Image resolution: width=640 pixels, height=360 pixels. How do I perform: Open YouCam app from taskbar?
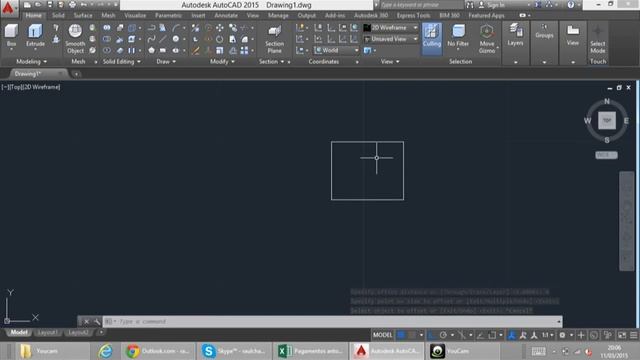coord(463,351)
